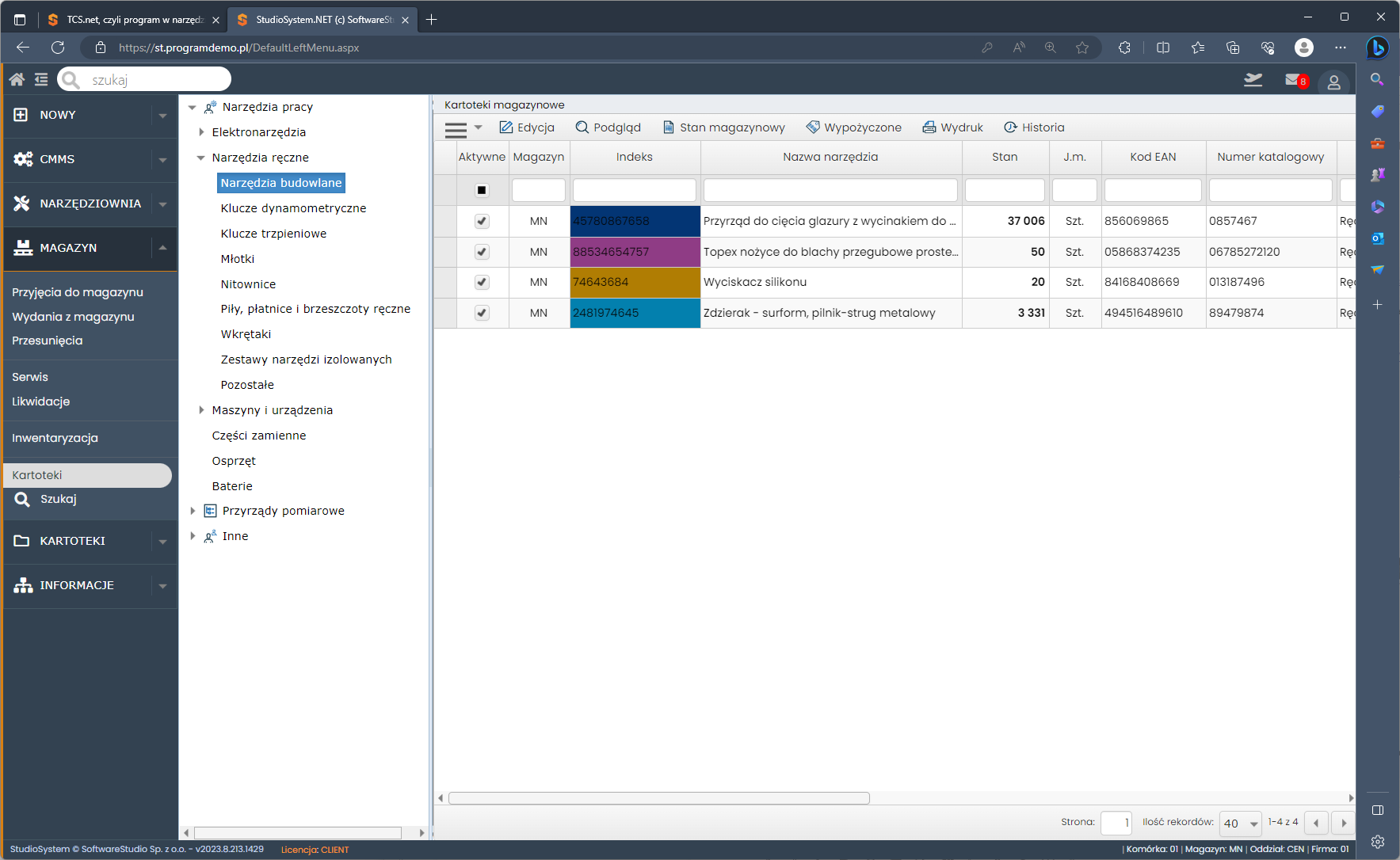Open the NARZĘDZIOWNIA menu section
1400x860 pixels.
[x=90, y=204]
